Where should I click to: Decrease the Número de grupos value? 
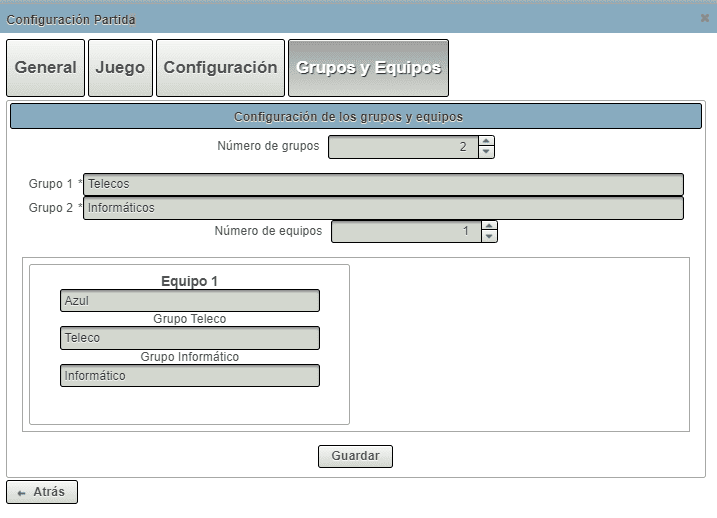coord(487,153)
